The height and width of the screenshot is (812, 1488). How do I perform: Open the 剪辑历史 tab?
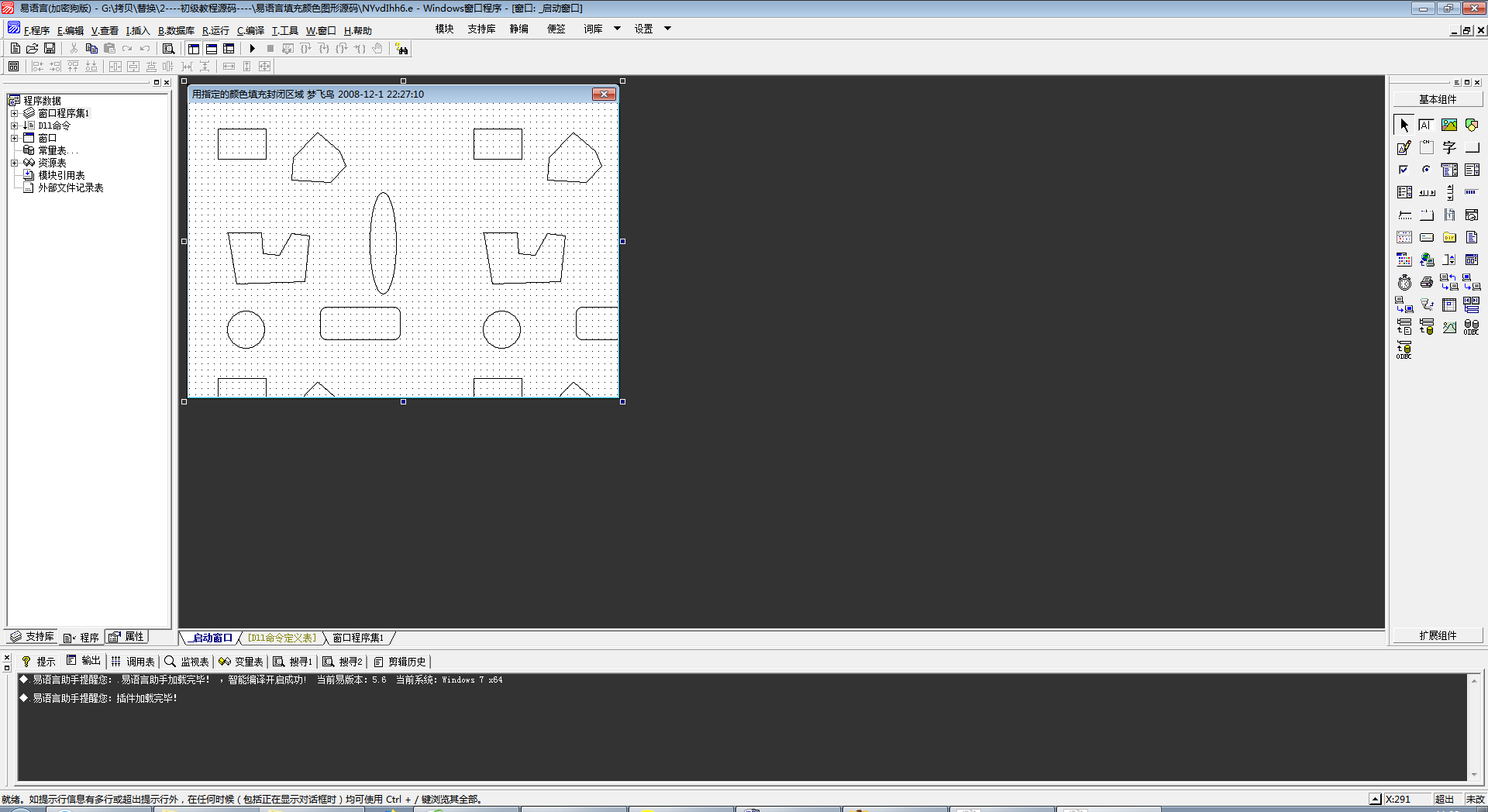click(x=400, y=662)
